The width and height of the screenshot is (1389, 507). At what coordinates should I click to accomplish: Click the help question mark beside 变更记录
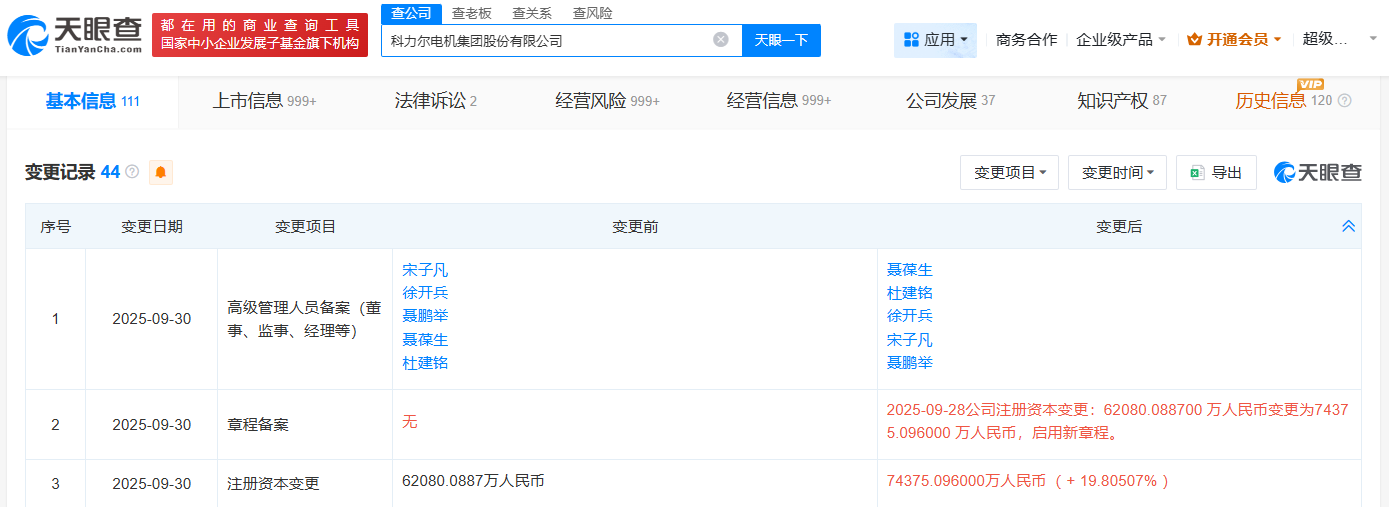[132, 173]
